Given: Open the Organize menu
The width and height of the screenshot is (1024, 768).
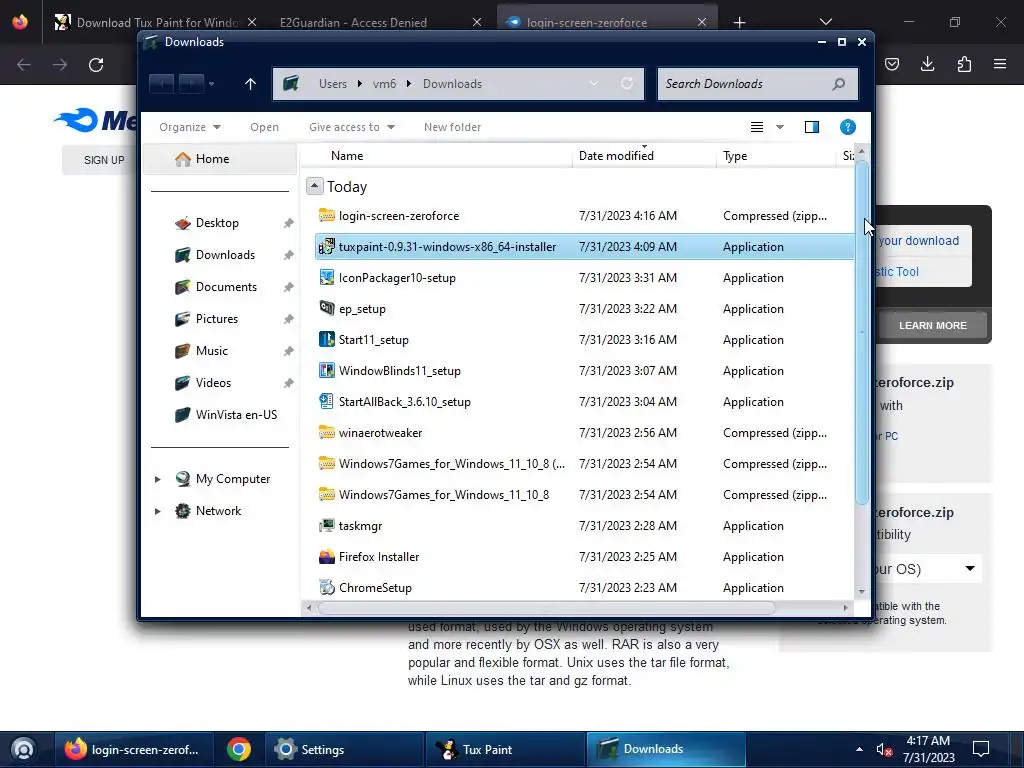Looking at the screenshot, I should pyautogui.click(x=189, y=127).
